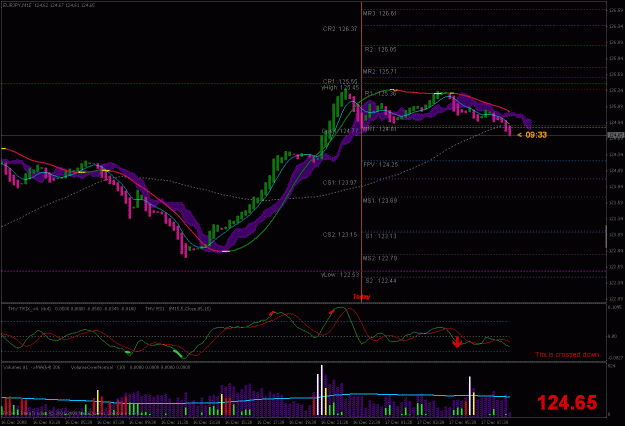Select the S1 support level label
625x426 pixels.
click(x=381, y=236)
